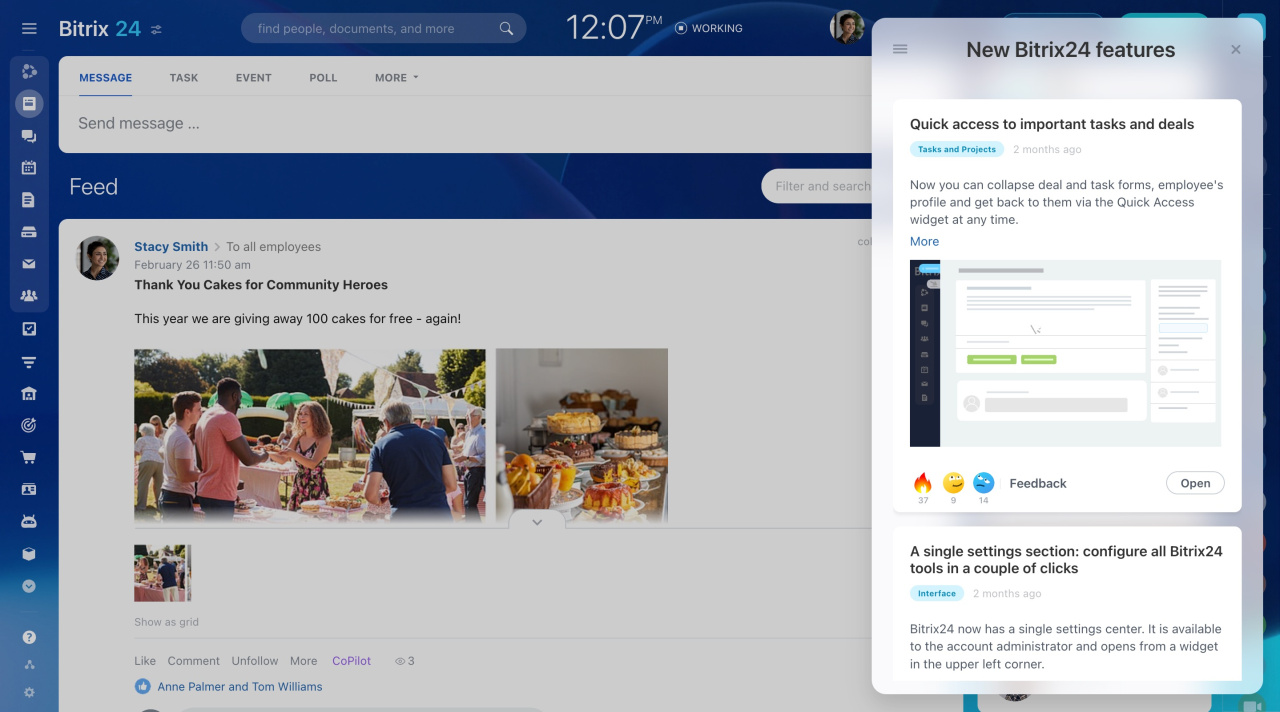Open Stacy Smith's profile link

pyautogui.click(x=171, y=247)
